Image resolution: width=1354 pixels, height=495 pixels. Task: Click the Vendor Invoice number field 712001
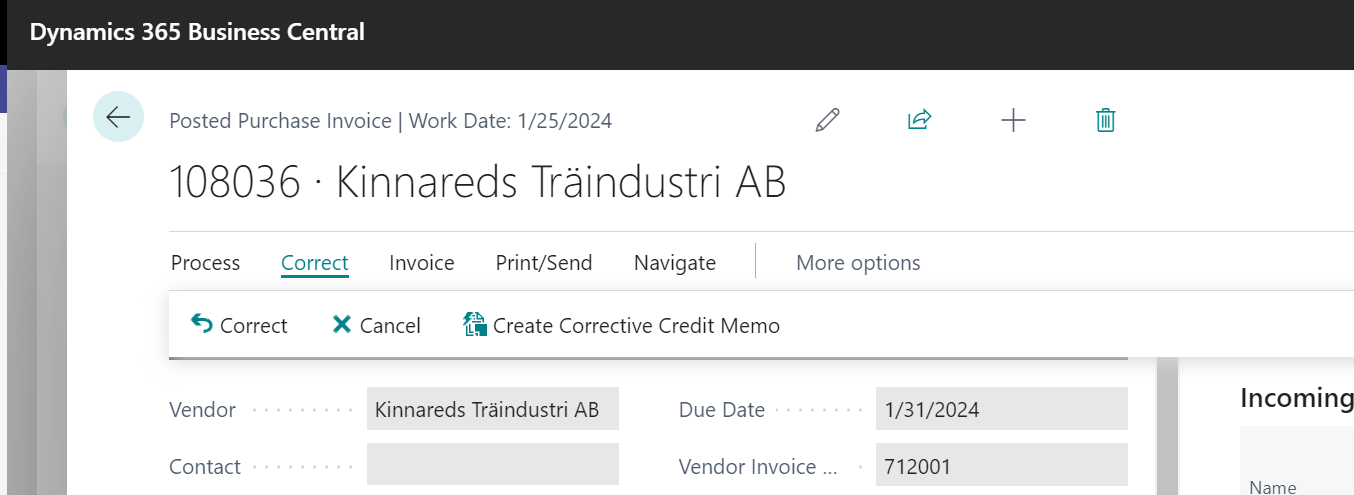[1001, 465]
